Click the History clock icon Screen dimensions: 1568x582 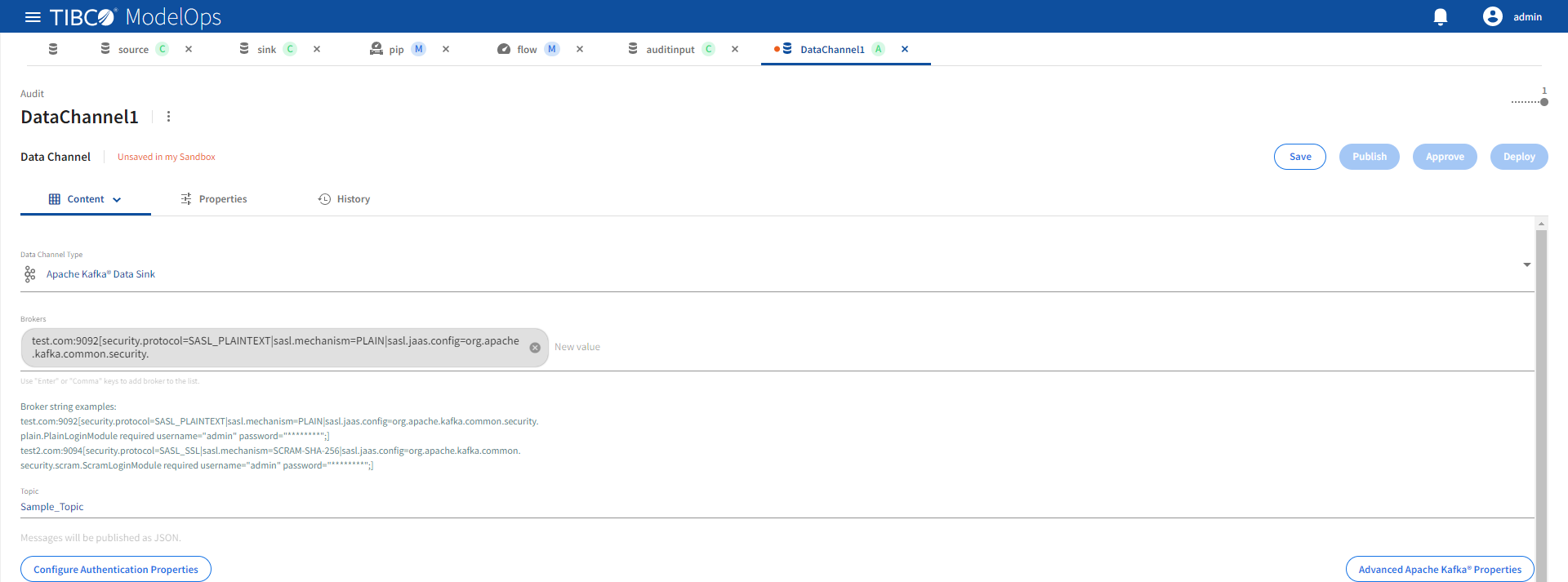(324, 199)
